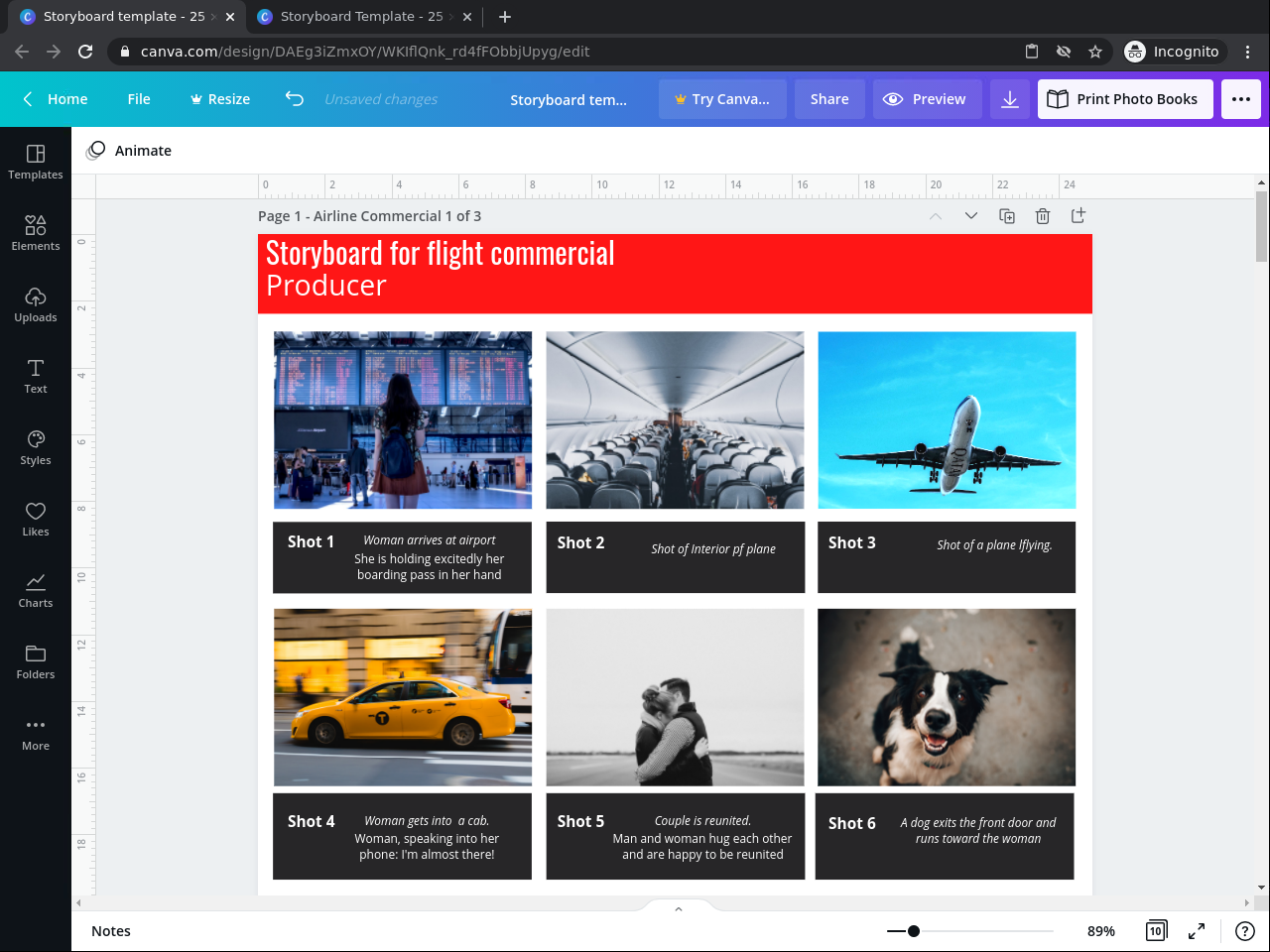Open the Uploads side panel

coord(36,304)
